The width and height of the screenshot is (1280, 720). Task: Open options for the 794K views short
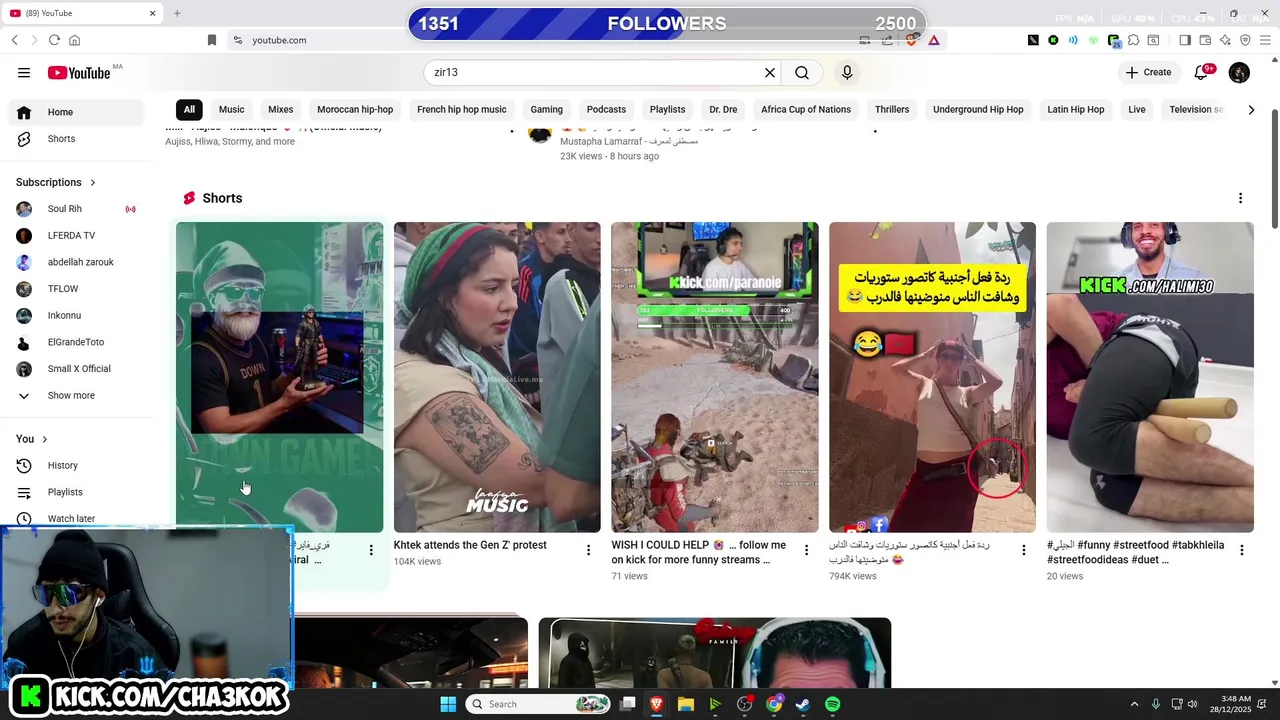[x=1023, y=550]
